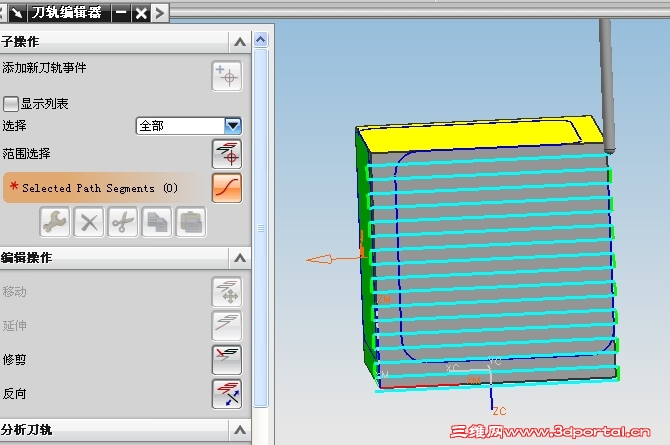Click the vertical scrollbar track of the panel

coord(261,228)
